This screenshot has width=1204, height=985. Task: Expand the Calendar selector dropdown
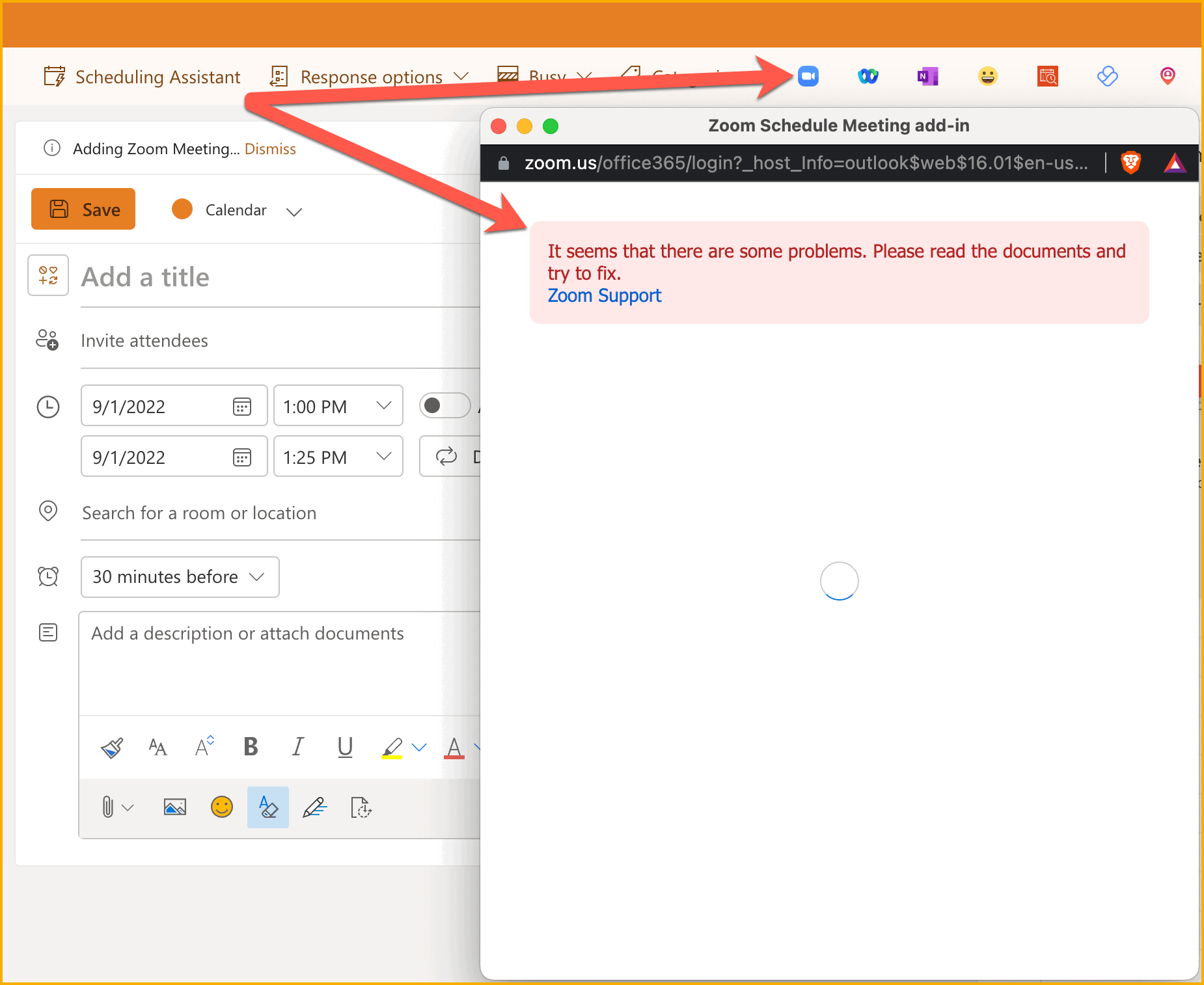coord(294,211)
